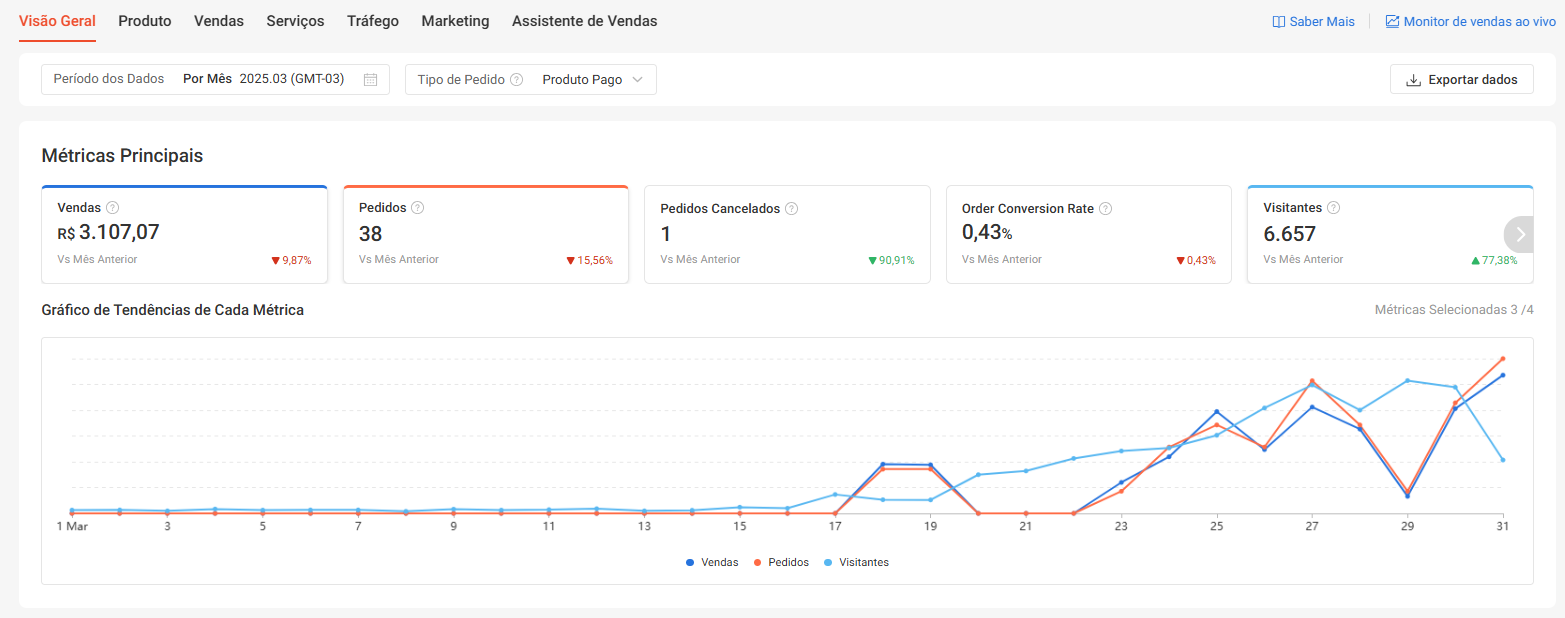This screenshot has width=1565, height=618.
Task: Click the Order Conversion Rate help icon
Action: 1105,209
